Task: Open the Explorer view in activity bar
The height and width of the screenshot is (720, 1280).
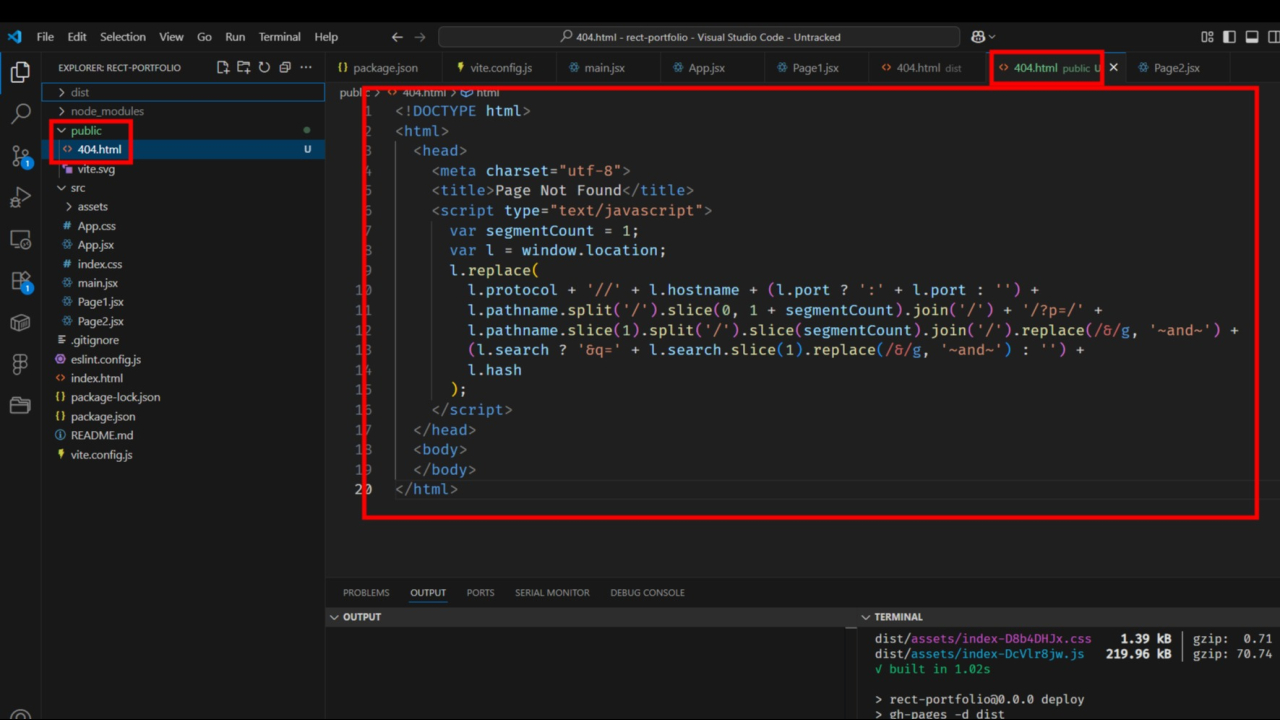Action: point(20,72)
